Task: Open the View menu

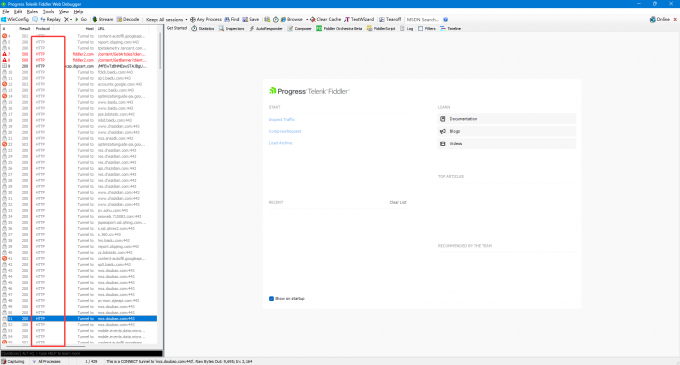Action: (x=64, y=12)
